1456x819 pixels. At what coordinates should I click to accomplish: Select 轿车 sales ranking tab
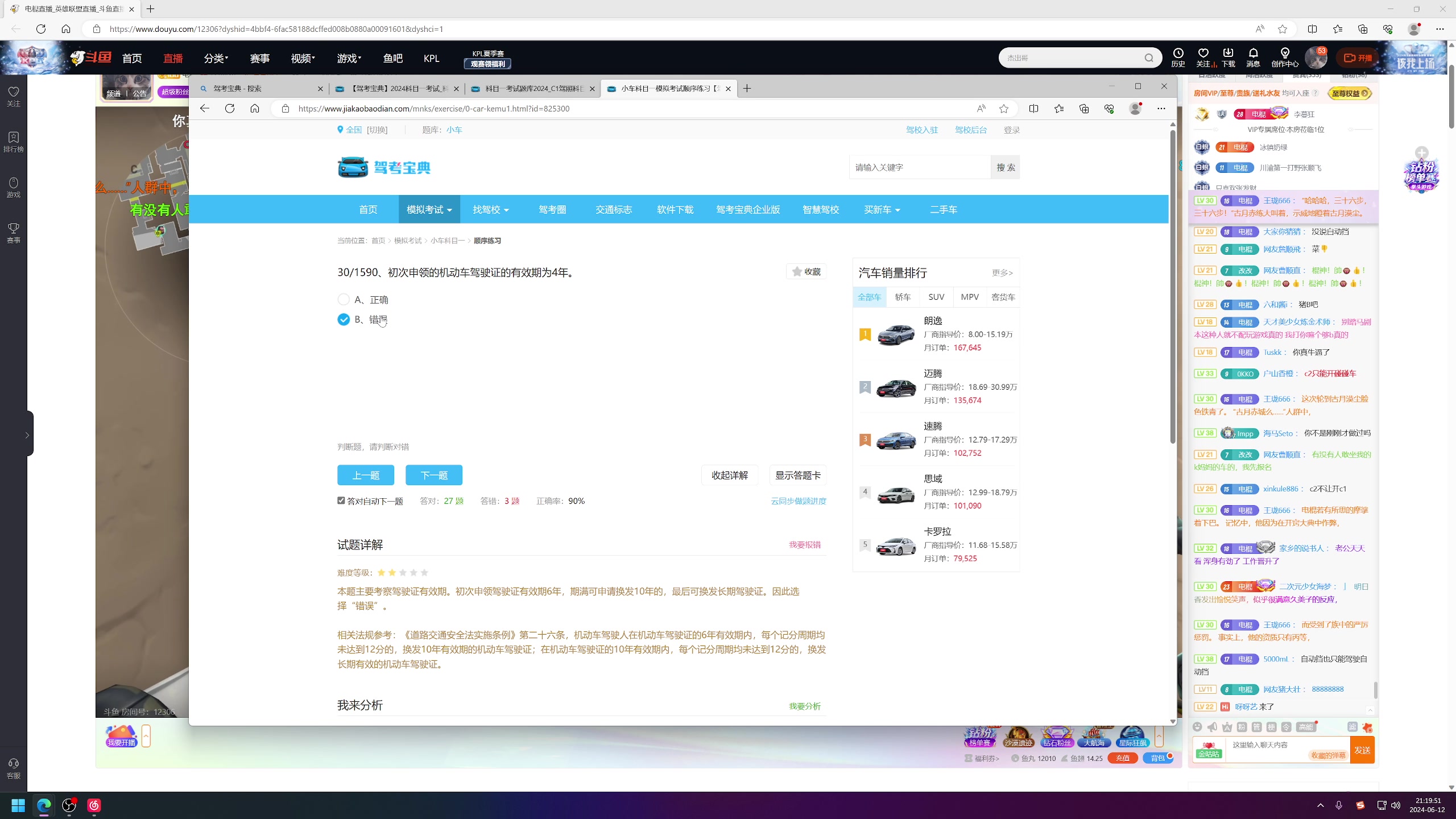coord(903,297)
